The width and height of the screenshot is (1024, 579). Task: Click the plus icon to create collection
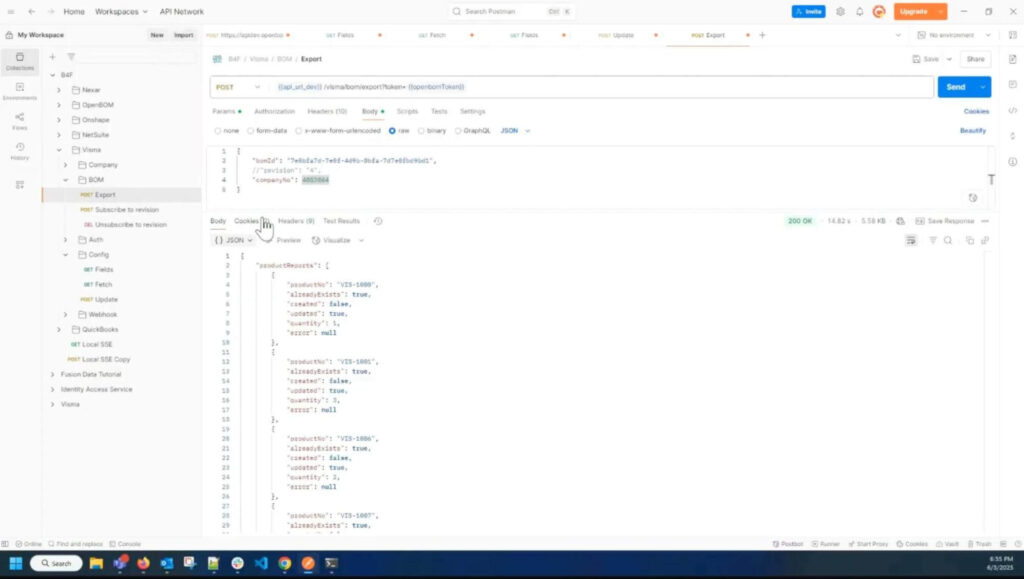coord(52,57)
